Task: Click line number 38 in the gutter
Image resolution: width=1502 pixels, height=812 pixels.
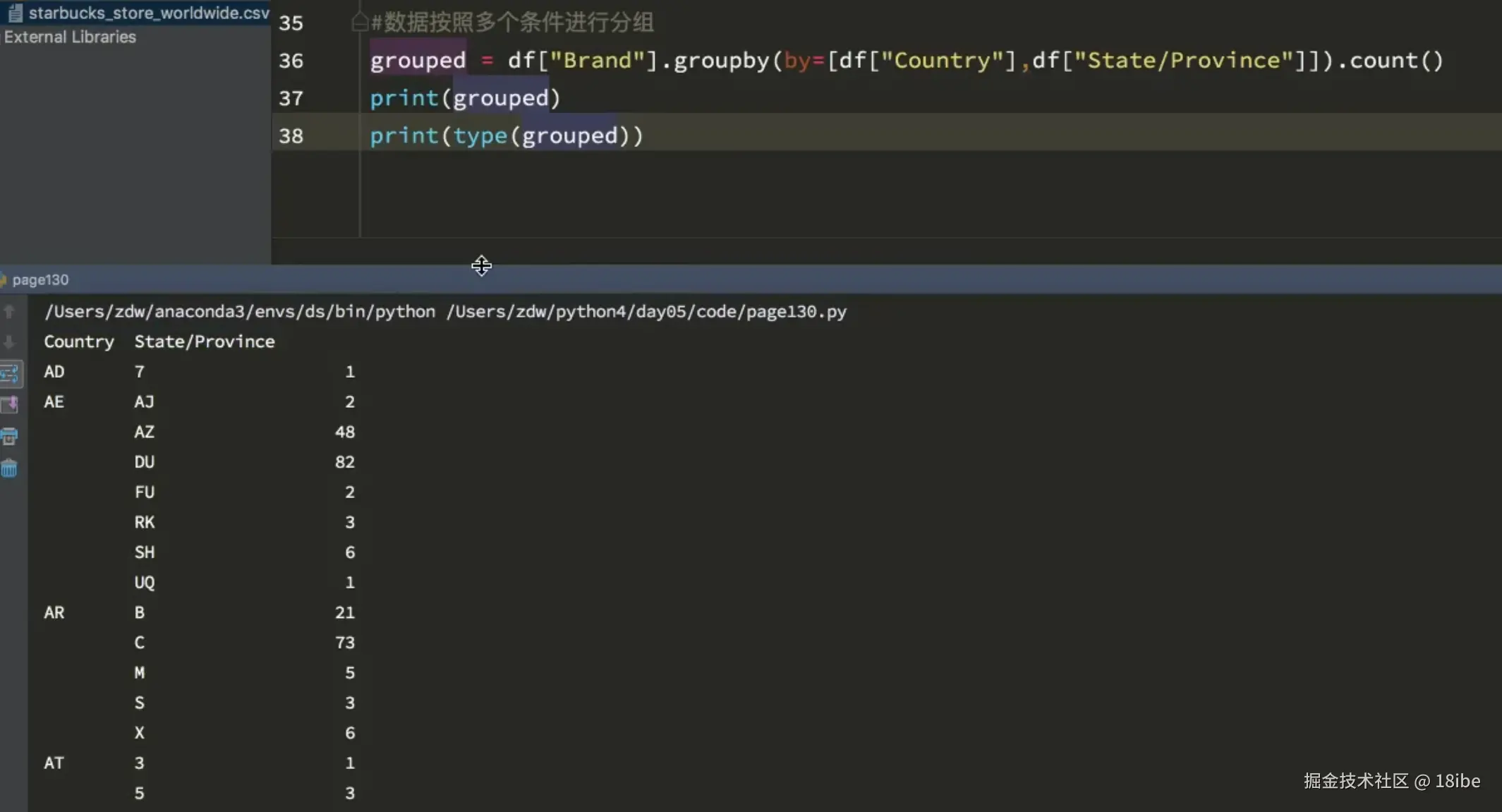Action: click(x=291, y=135)
